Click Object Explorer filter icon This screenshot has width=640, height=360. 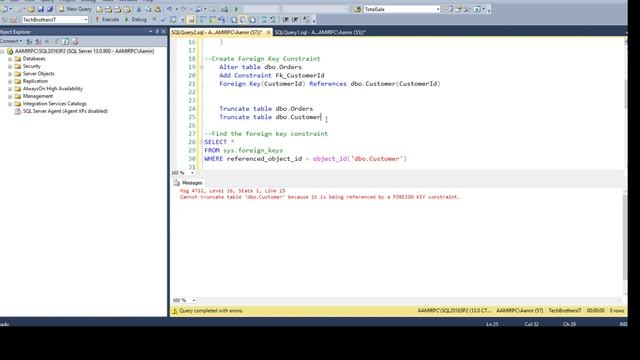pos(56,41)
